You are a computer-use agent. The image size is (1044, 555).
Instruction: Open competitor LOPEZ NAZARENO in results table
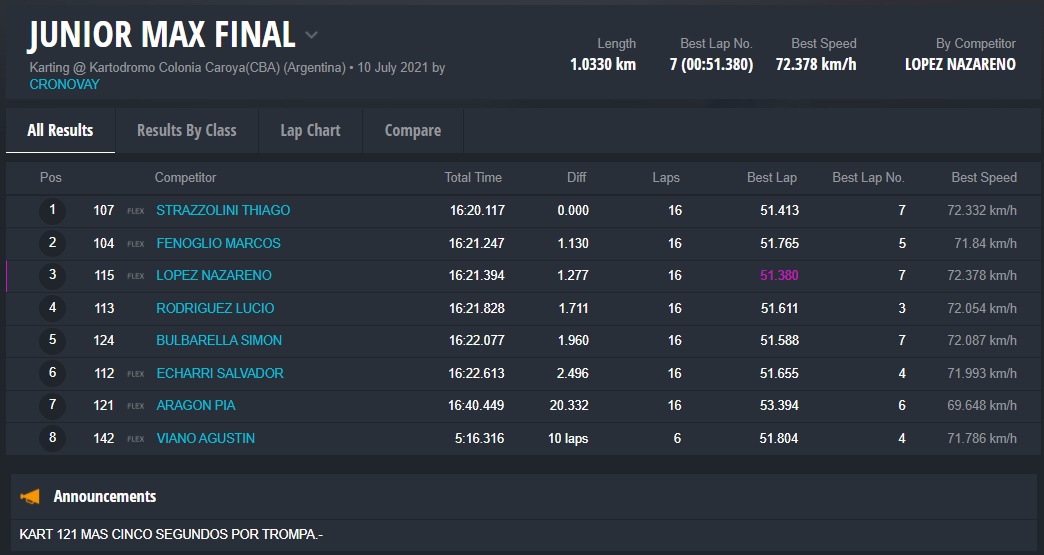tap(214, 276)
